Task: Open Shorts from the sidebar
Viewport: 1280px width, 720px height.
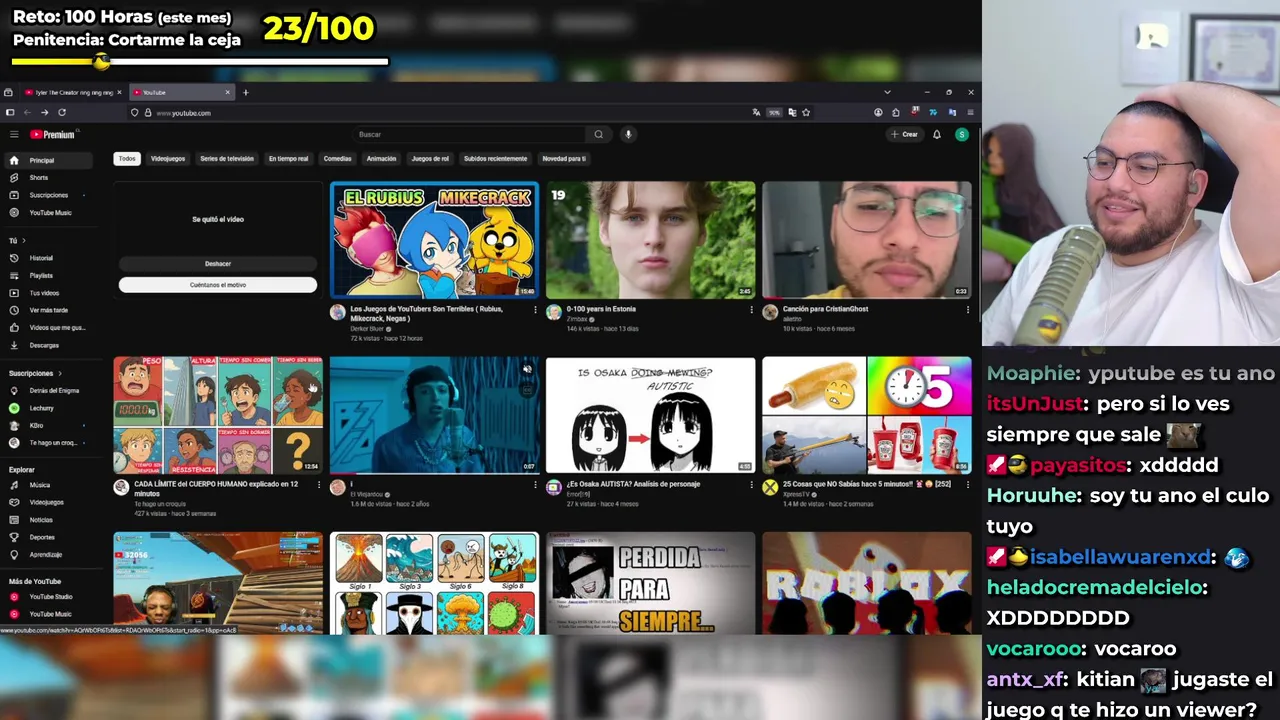Action: [x=50, y=177]
